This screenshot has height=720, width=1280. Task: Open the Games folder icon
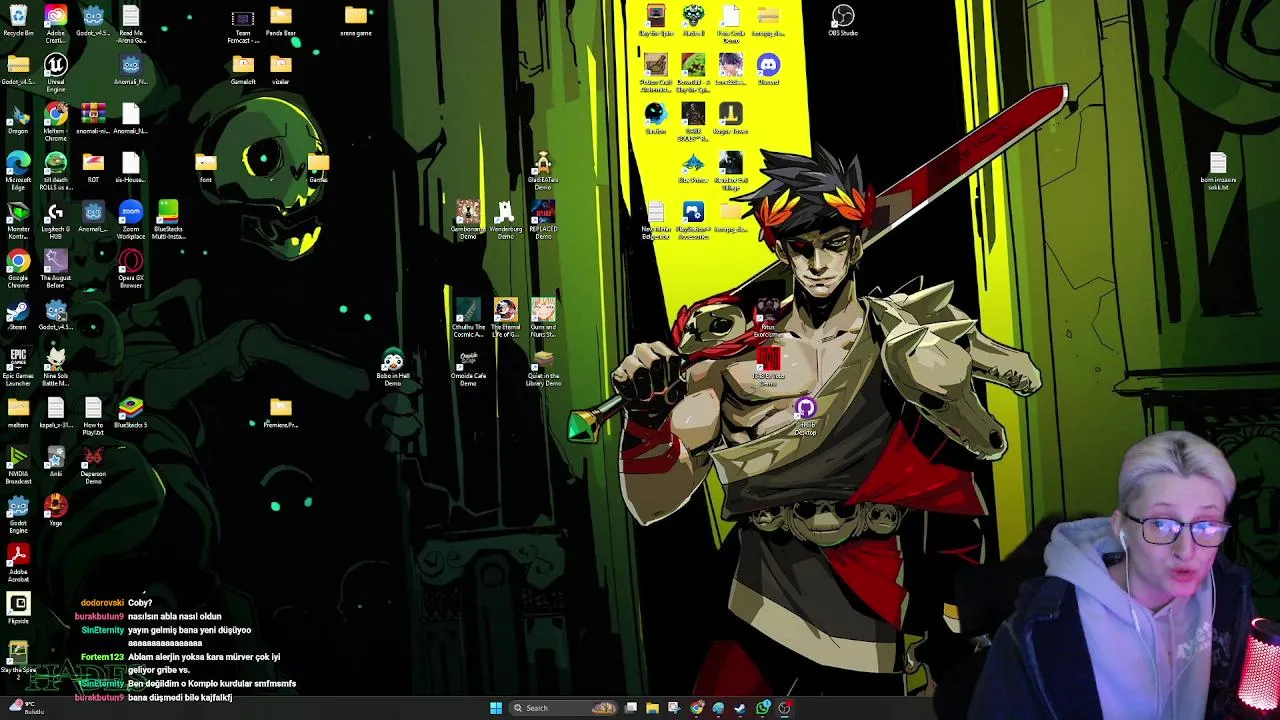(x=318, y=167)
